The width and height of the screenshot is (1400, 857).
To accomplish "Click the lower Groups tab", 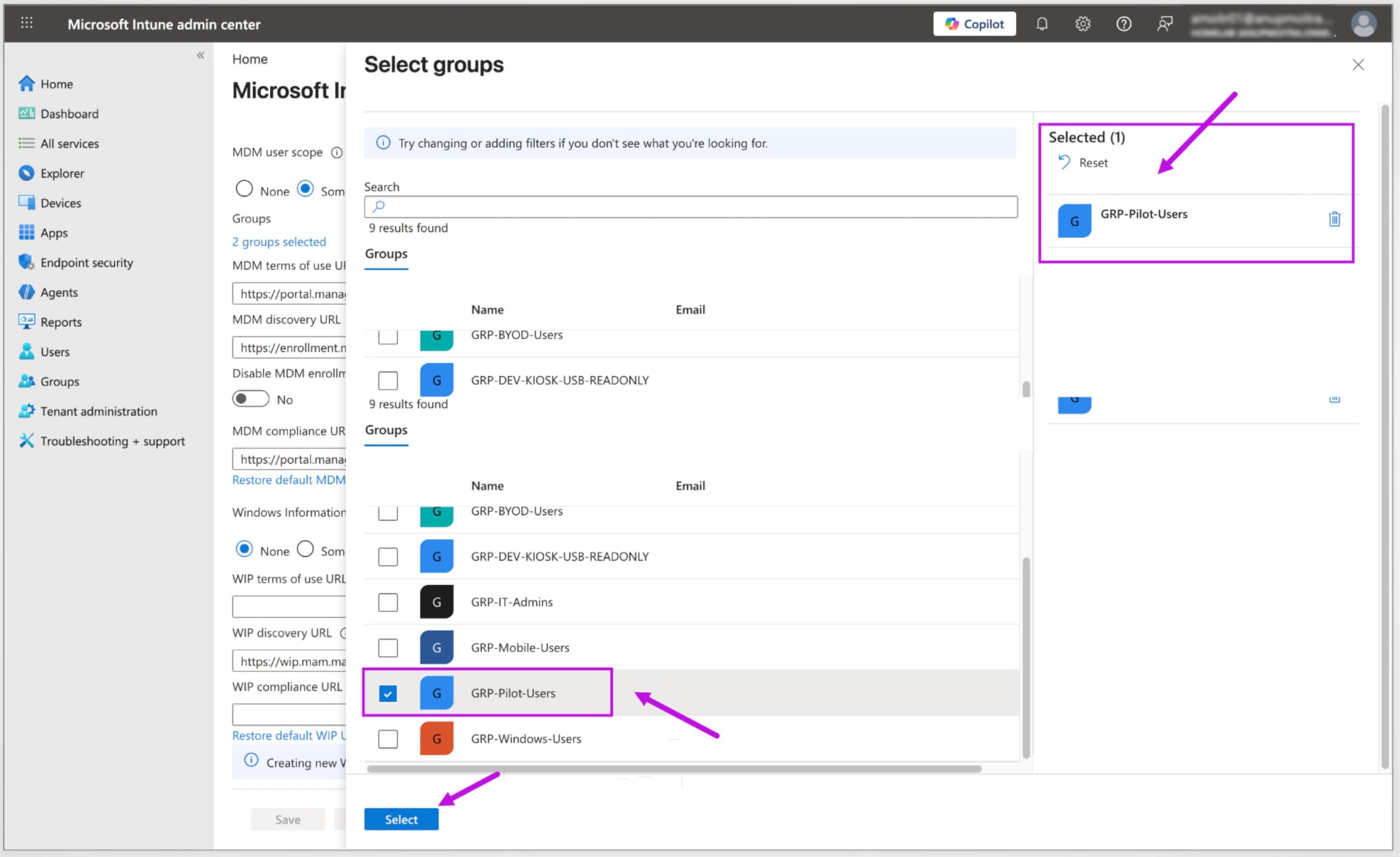I will click(386, 431).
